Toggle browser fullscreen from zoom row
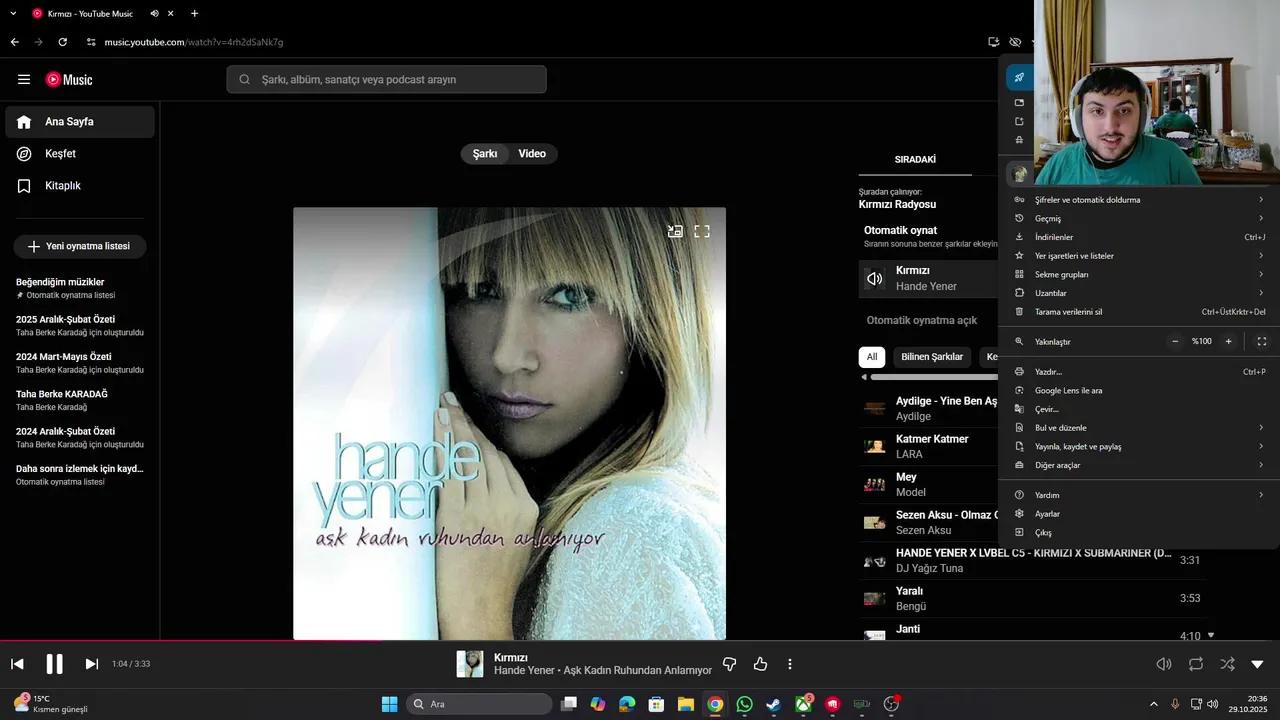Screen dimensions: 1280x720 1262,341
